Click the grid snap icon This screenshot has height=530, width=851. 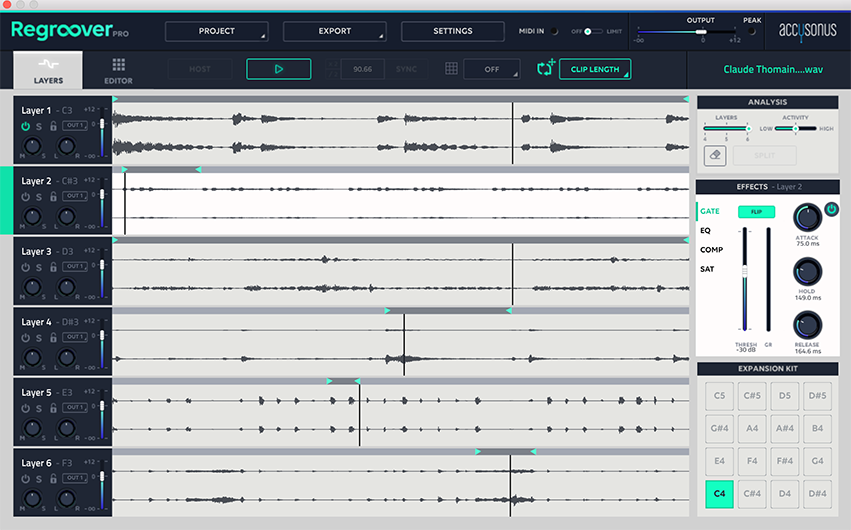point(451,68)
